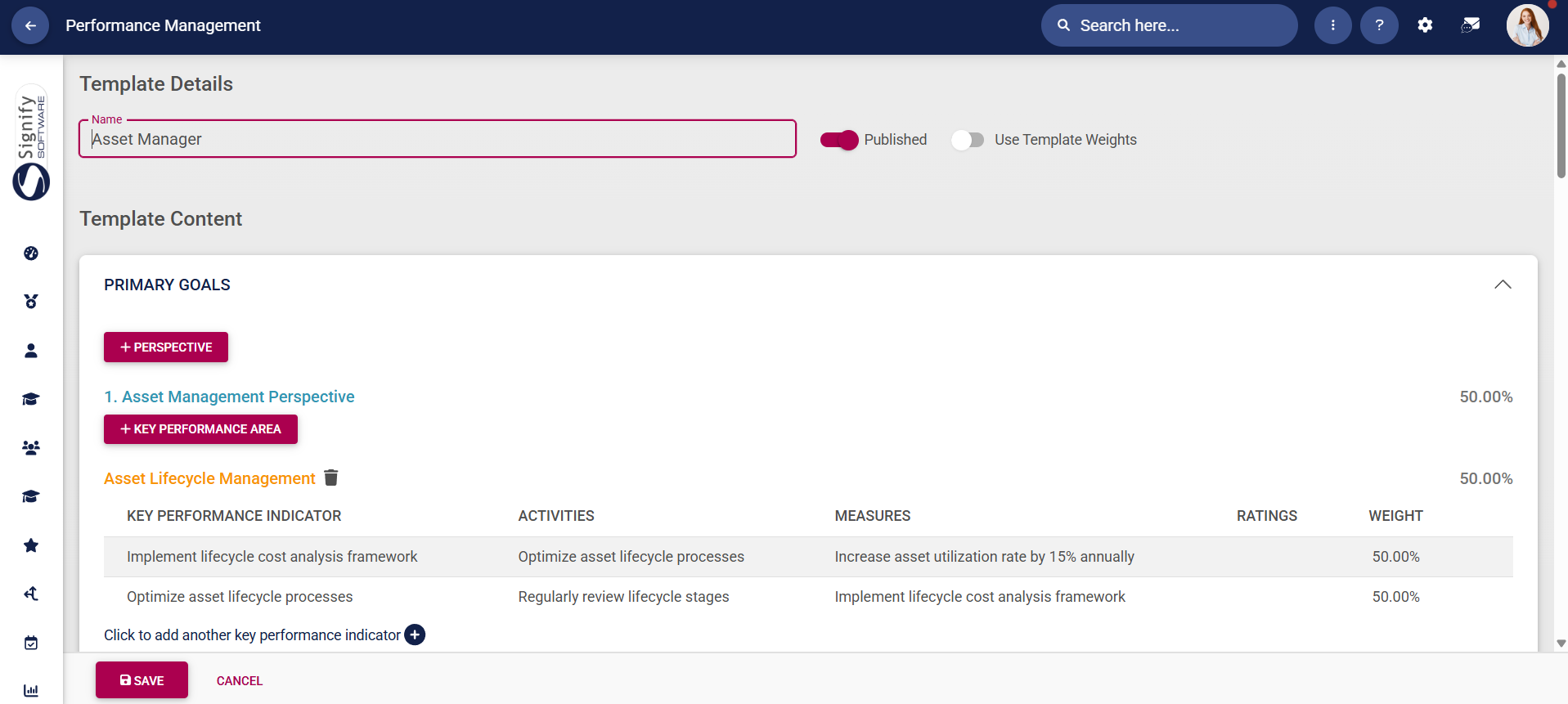This screenshot has width=1568, height=704.
Task: Open the user profile avatar menu
Action: pos(1527,25)
